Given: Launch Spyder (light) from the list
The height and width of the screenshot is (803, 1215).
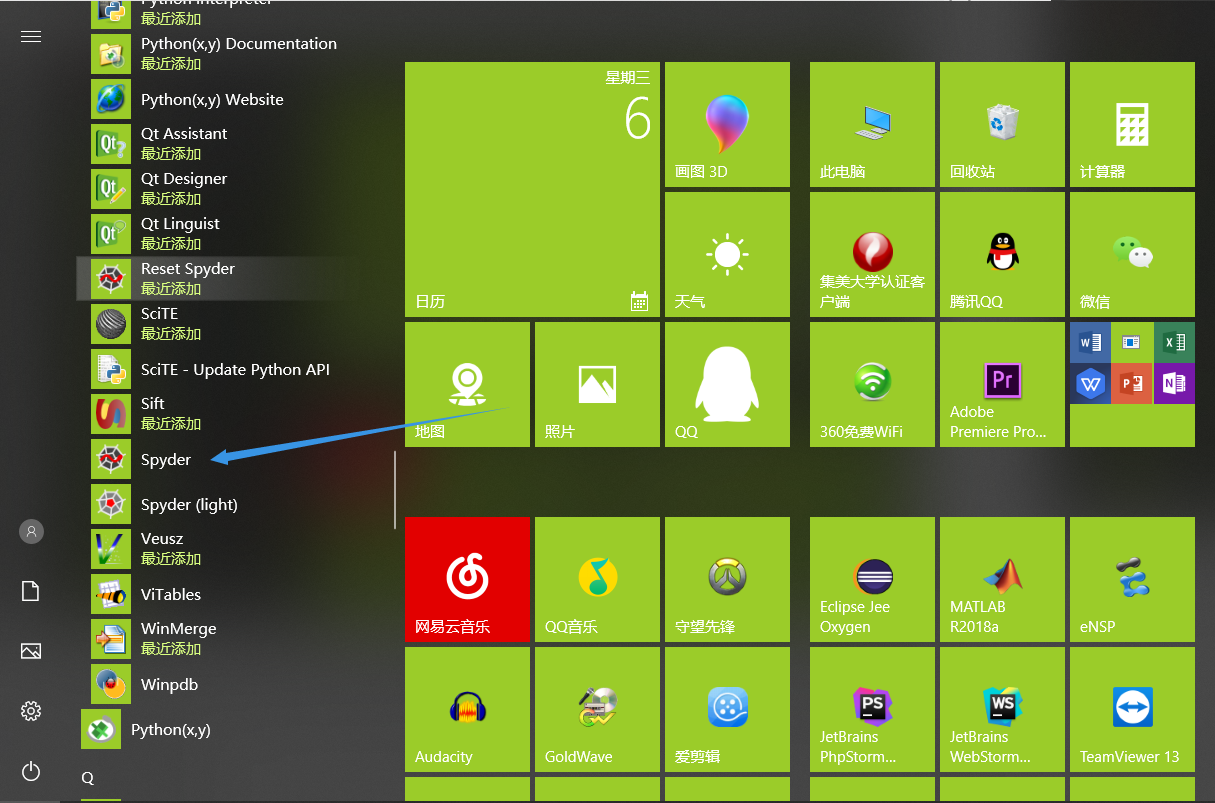Looking at the screenshot, I should click(x=233, y=504).
